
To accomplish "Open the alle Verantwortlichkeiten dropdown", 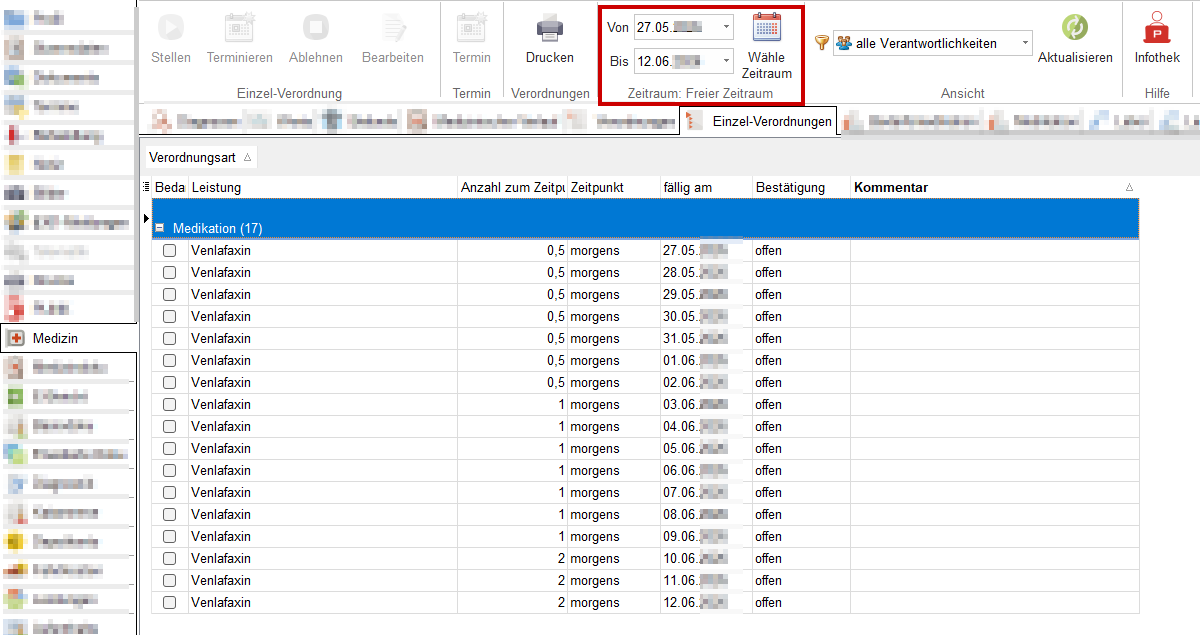I will (1025, 43).
